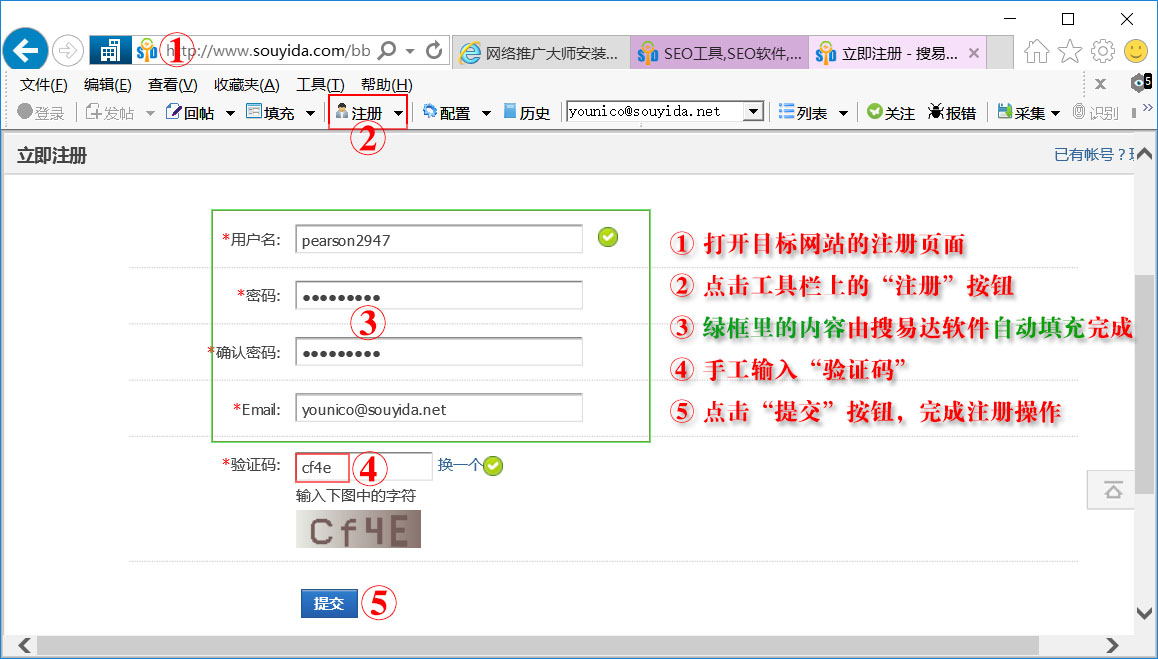
Task: Expand toolbar overflow chevron
Action: (x=1147, y=108)
